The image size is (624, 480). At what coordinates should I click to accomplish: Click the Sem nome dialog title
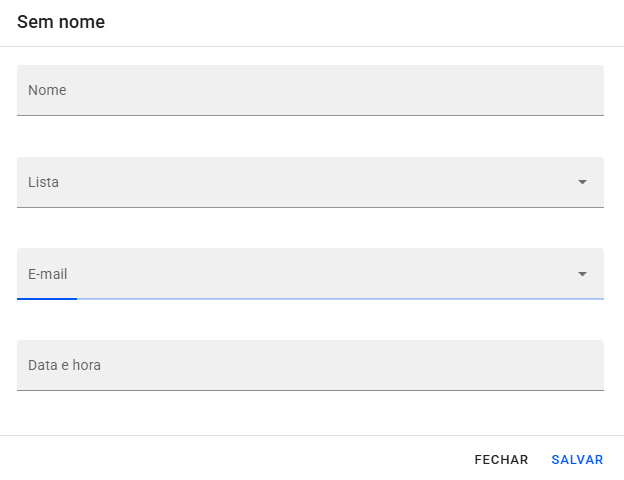point(61,22)
